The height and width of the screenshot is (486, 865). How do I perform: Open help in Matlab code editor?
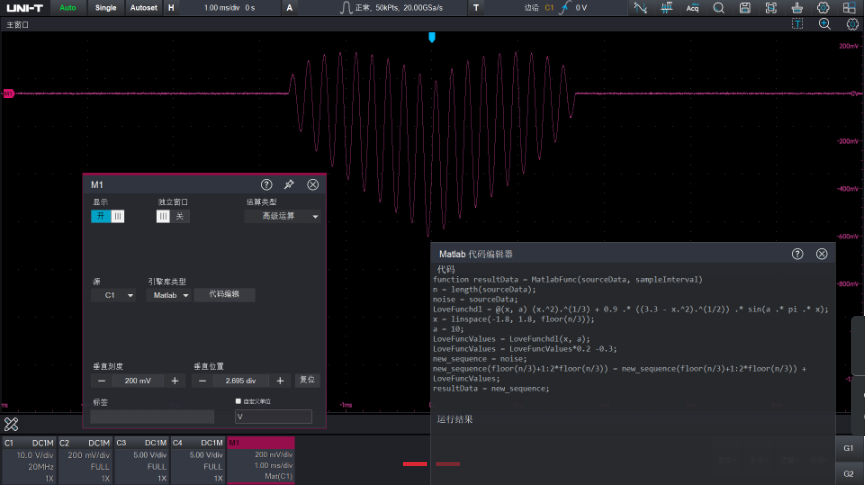pyautogui.click(x=798, y=254)
